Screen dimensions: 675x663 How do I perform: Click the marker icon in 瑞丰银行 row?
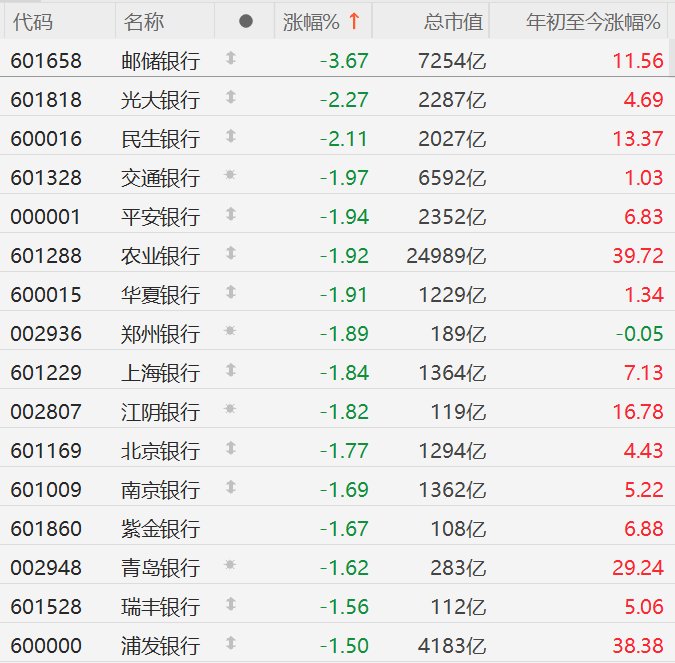click(231, 604)
